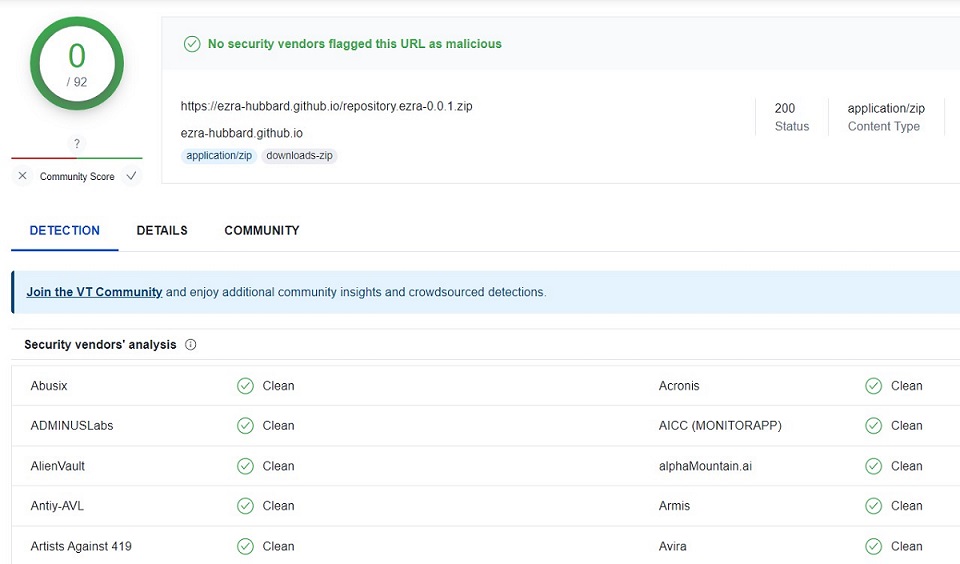Click the Clean check icon for AICC (MONITORAPP)
Screen dimensions: 960x564
click(874, 426)
